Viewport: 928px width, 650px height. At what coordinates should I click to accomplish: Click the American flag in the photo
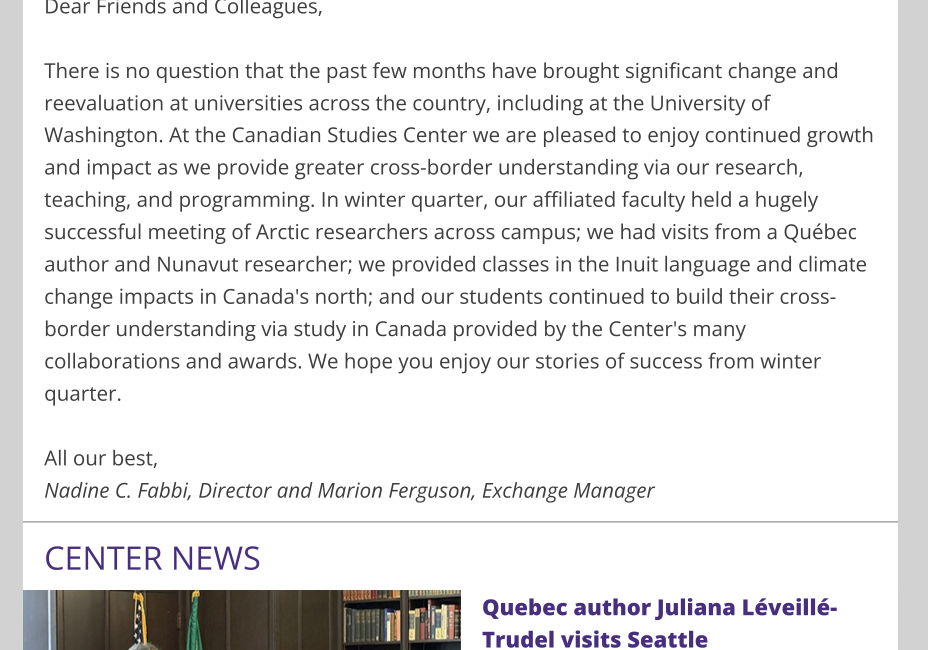(138, 619)
